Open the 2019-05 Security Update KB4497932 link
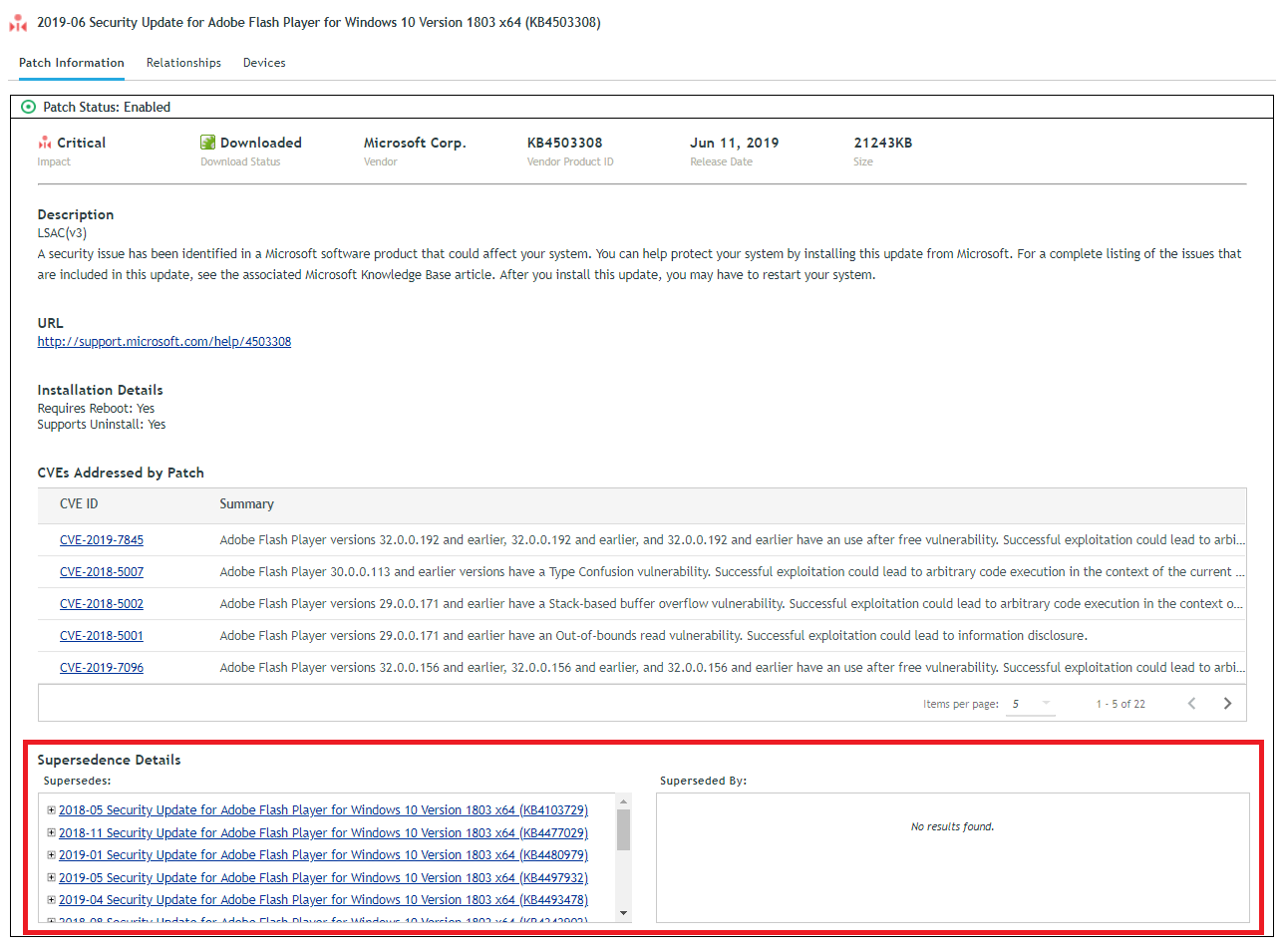1285x952 pixels. pos(323,877)
